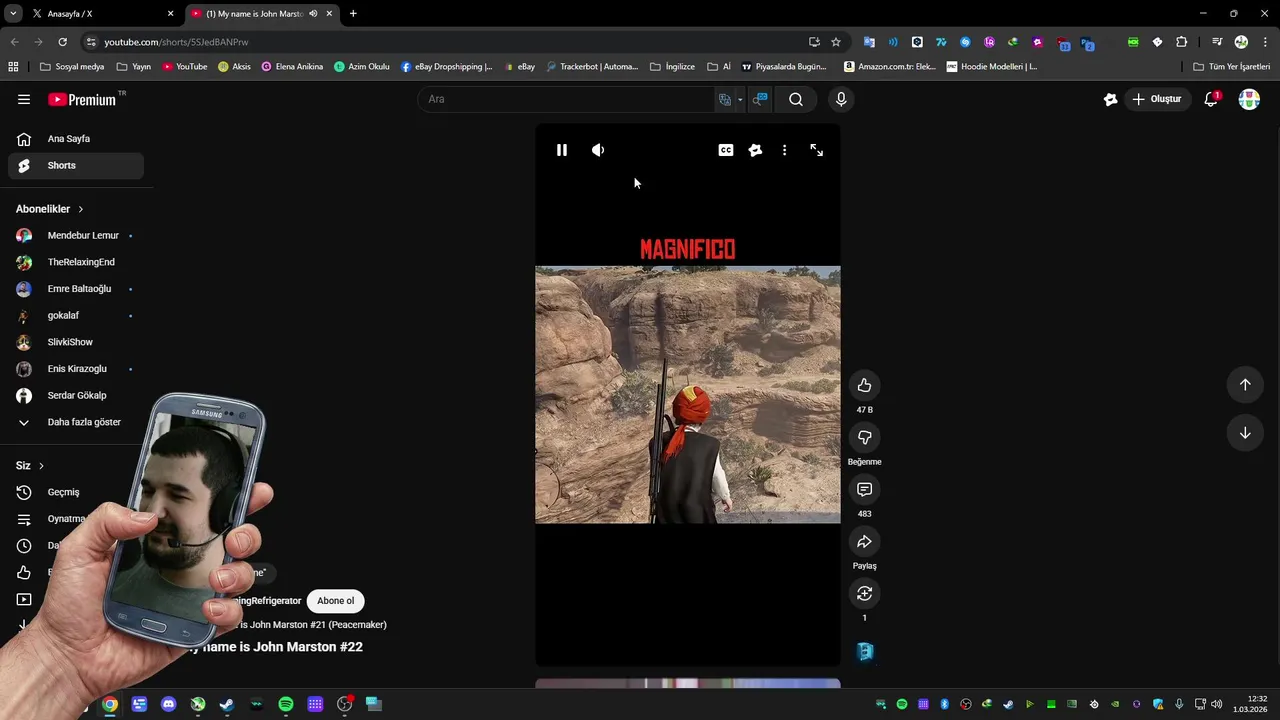The width and height of the screenshot is (1280, 720).
Task: Toggle closed captions on the Short
Action: (726, 150)
